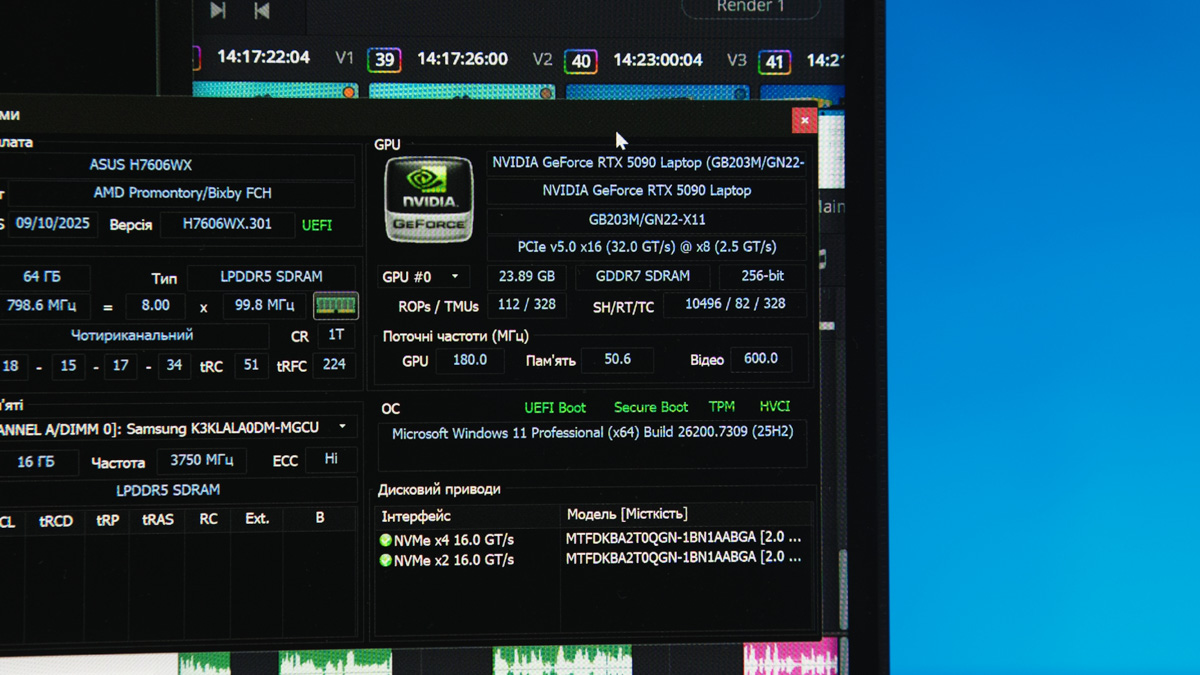Viewport: 1200px width, 675px height.
Task: Click the Чотириканальний memory mode field
Action: tap(132, 336)
